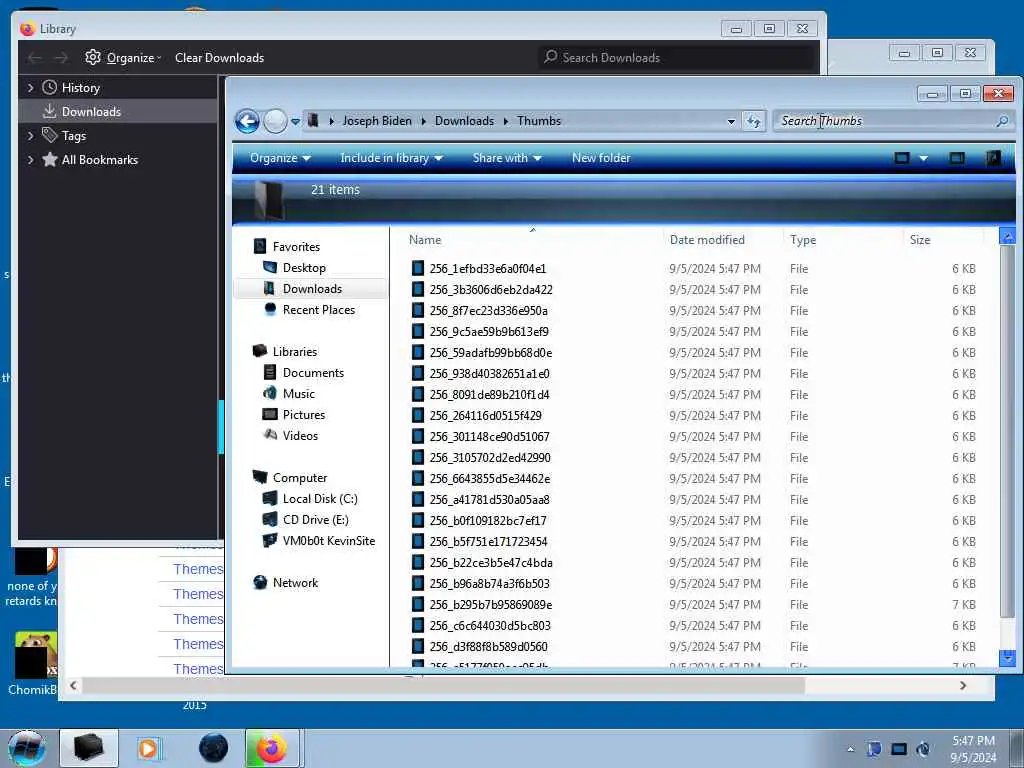Open Documents library in navigation pane
This screenshot has height=768, width=1024.
313,372
